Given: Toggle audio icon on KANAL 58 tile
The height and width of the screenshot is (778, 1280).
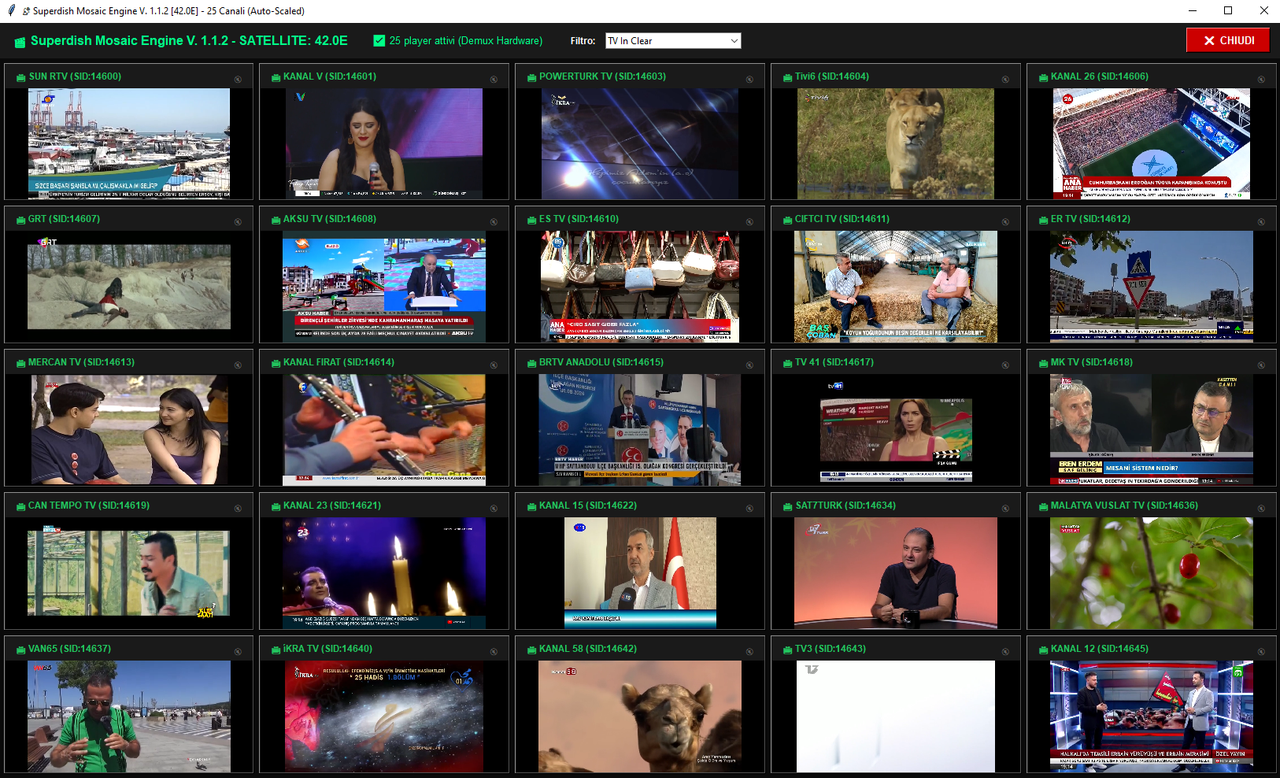Looking at the screenshot, I should pos(750,651).
